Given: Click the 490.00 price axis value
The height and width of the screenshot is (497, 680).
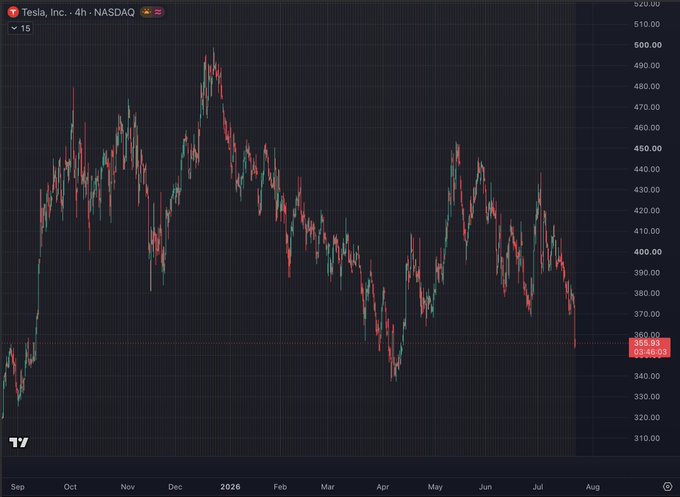Looking at the screenshot, I should (647, 65).
